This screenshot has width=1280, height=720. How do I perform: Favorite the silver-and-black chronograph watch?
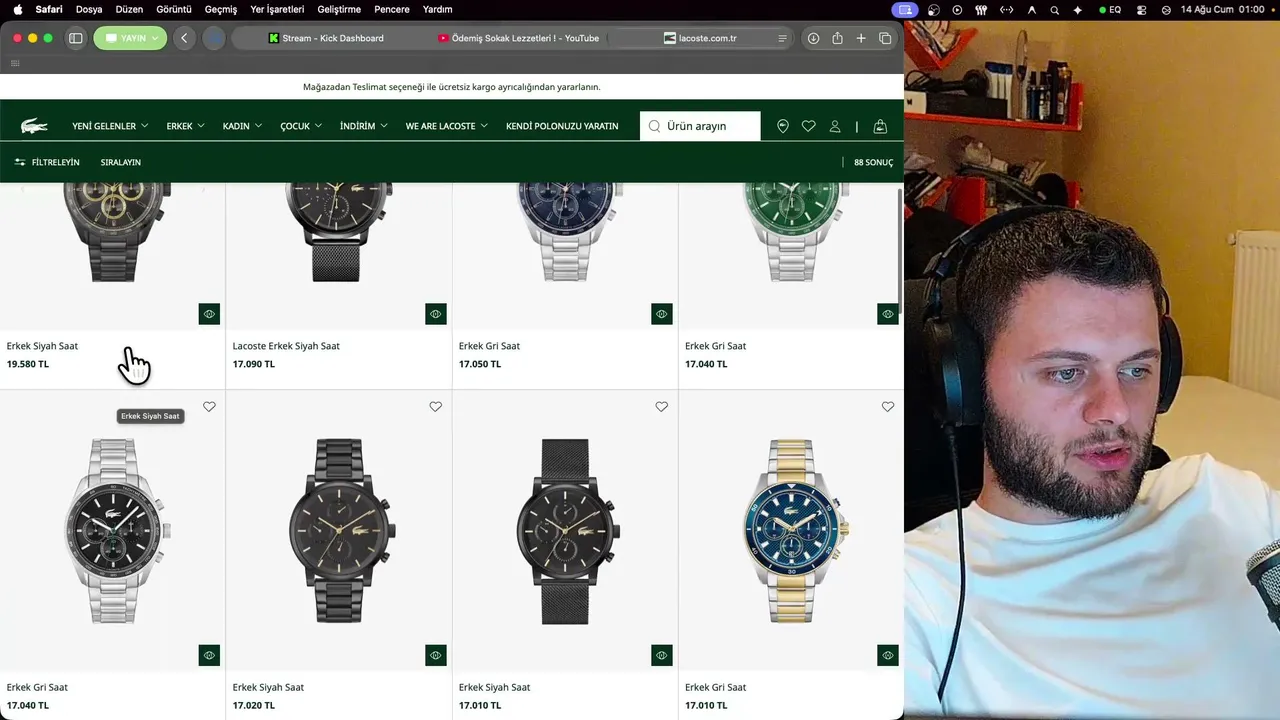click(x=209, y=407)
